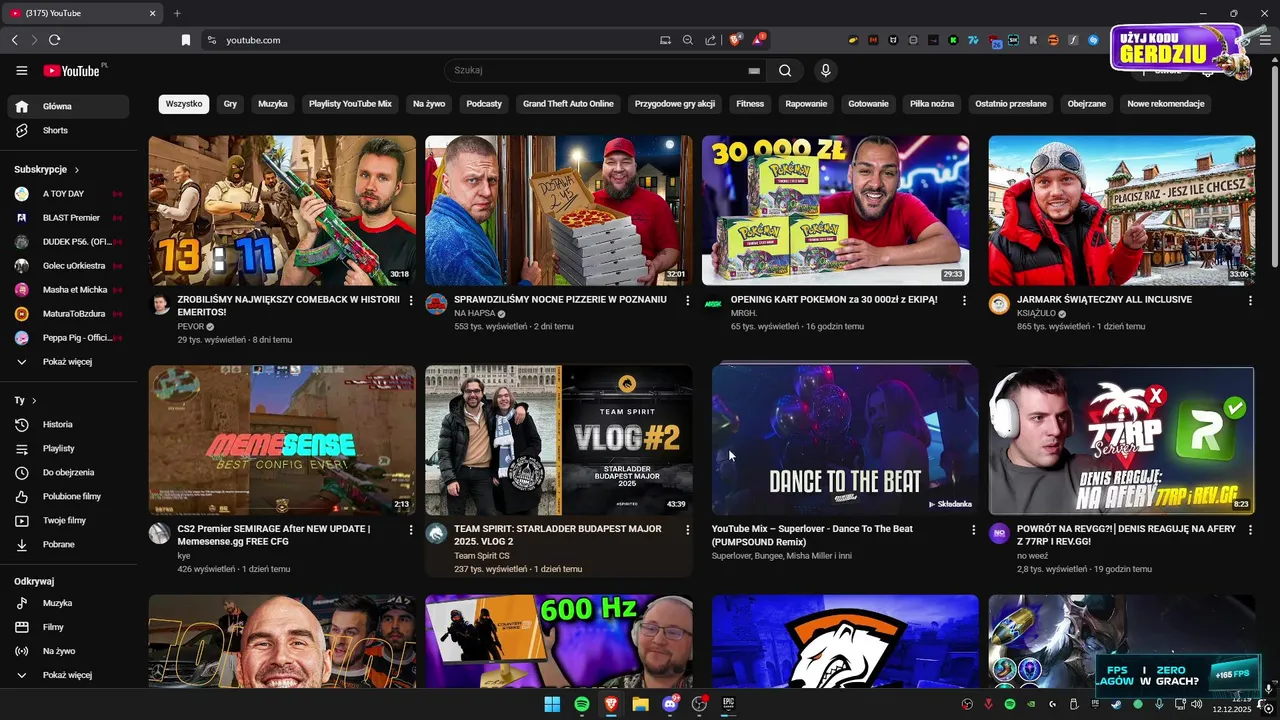Screen dimensions: 1280x720
Task: Open Filmy under Odkrywaj in sidebar
Action: 68,627
